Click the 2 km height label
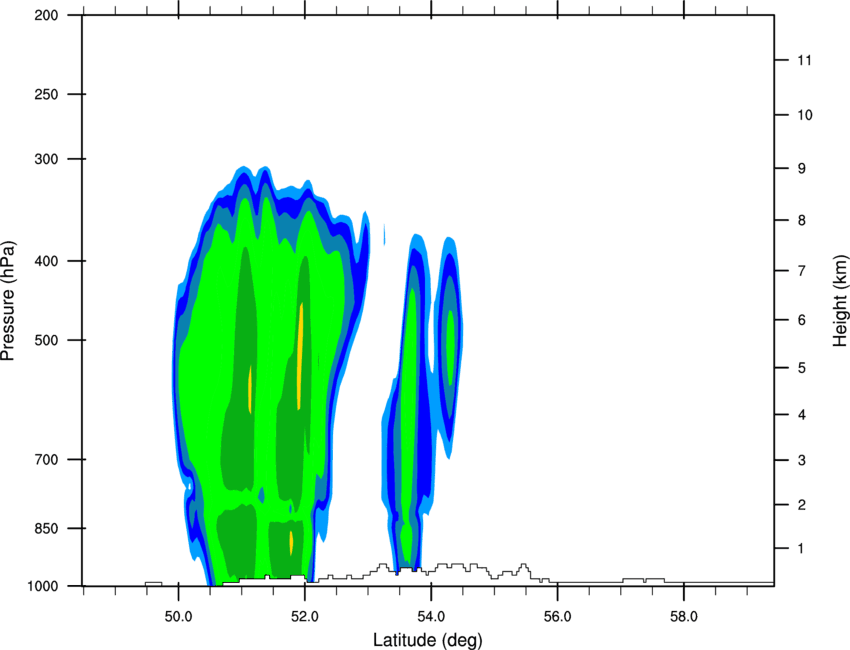850x650 pixels. (802, 505)
